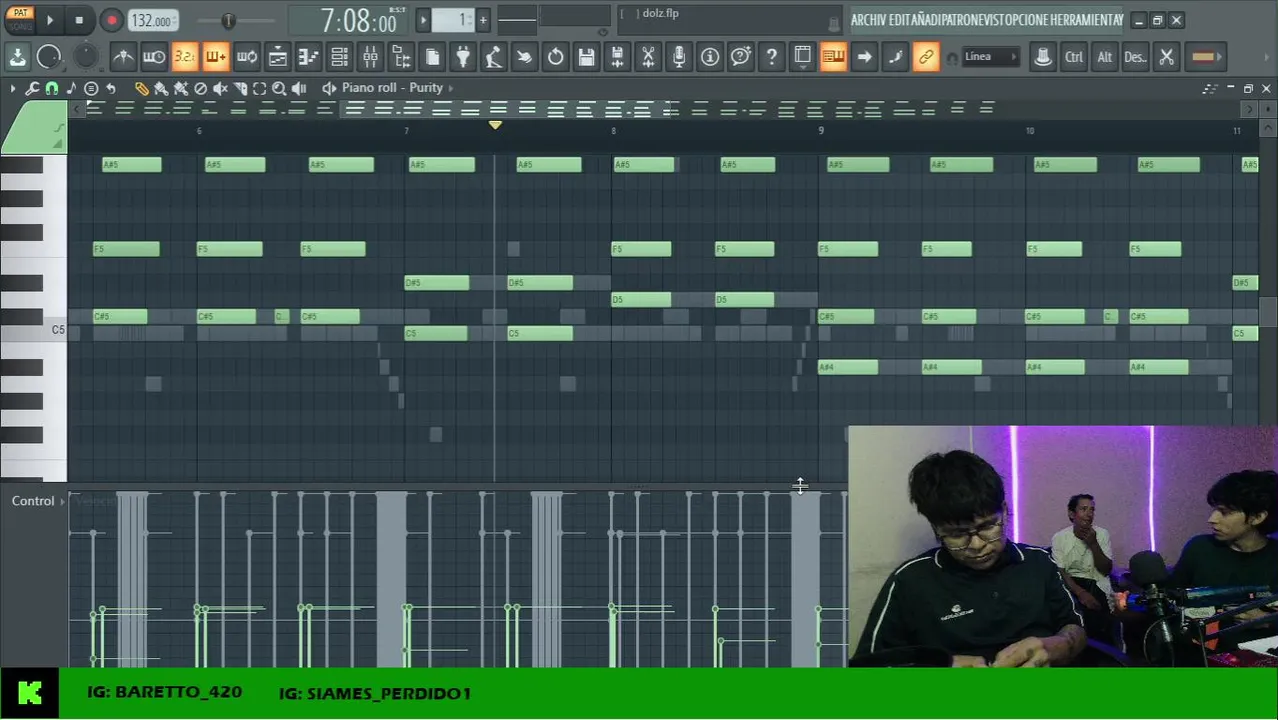This screenshot has height=720, width=1278.
Task: Open the arrange windows dropdown icon
Action: click(802, 57)
